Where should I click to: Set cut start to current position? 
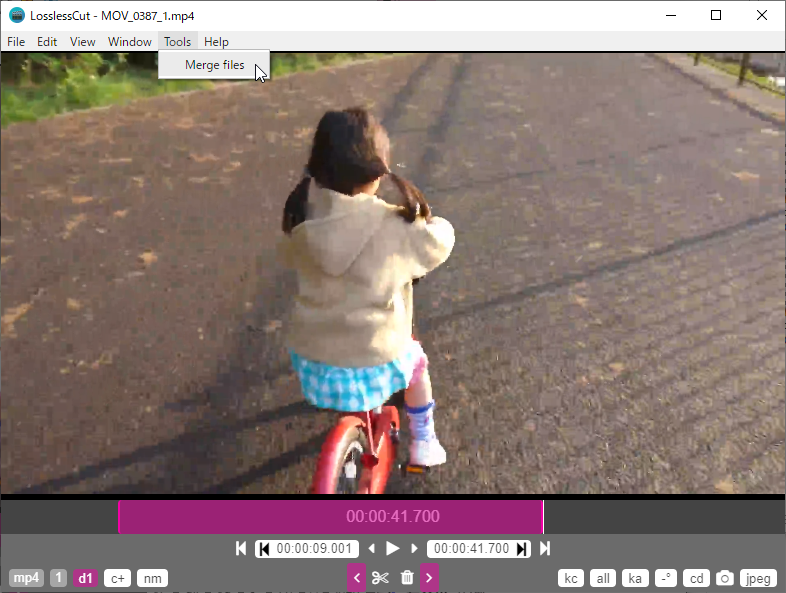click(265, 549)
